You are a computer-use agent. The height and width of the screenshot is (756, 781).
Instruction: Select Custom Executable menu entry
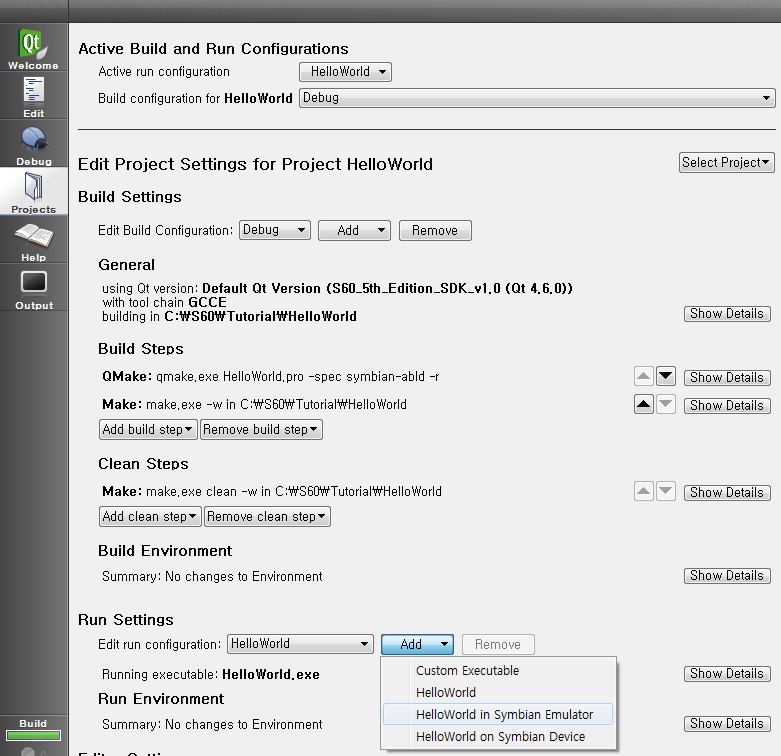467,671
